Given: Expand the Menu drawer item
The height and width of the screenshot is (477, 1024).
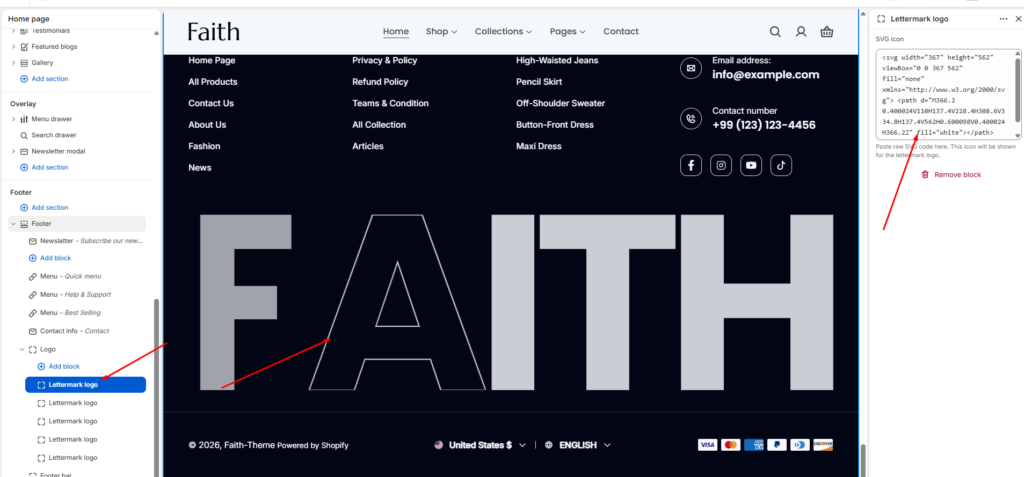Looking at the screenshot, I should (x=14, y=119).
